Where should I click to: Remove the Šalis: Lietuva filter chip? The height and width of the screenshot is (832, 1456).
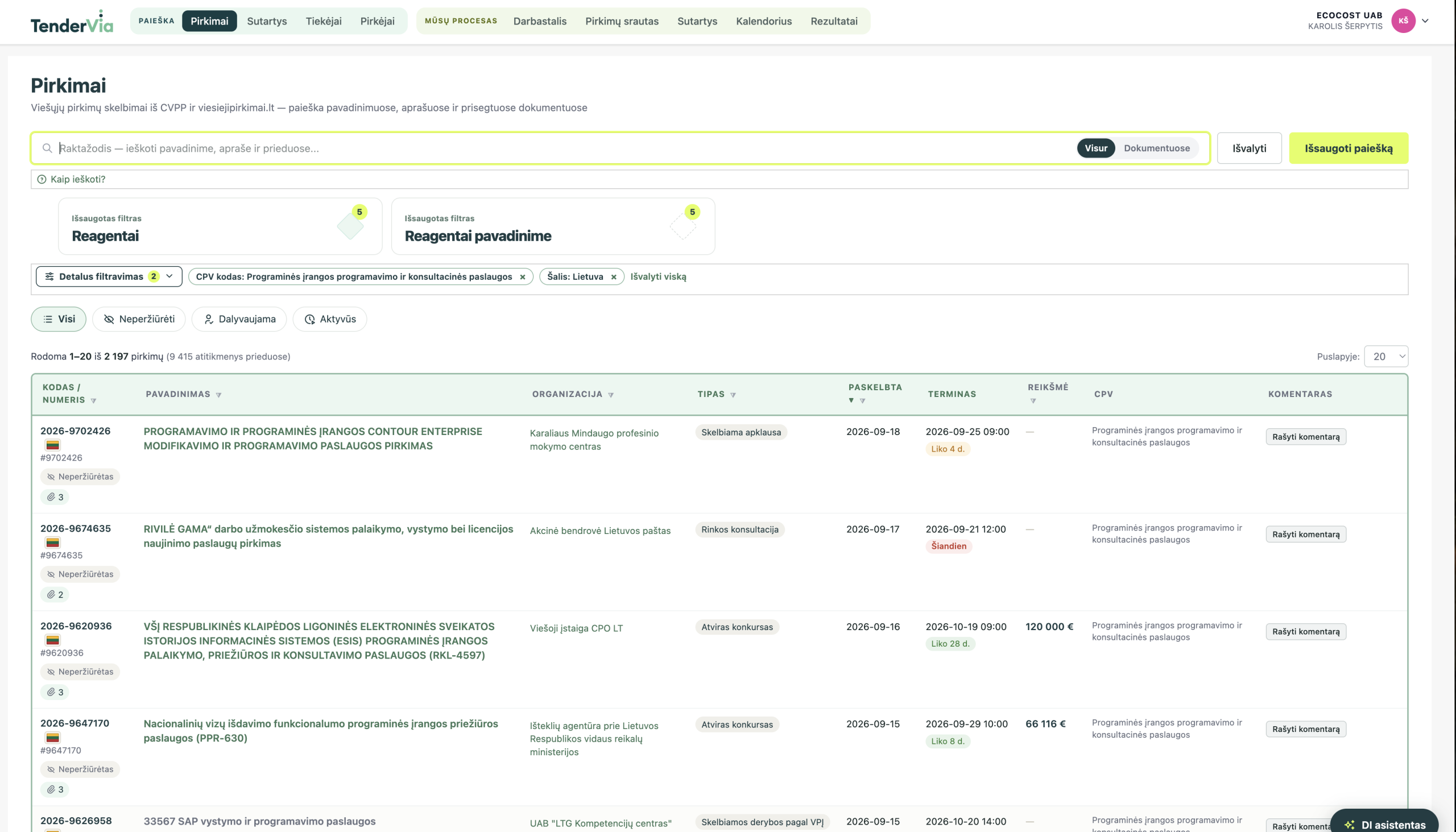(614, 277)
